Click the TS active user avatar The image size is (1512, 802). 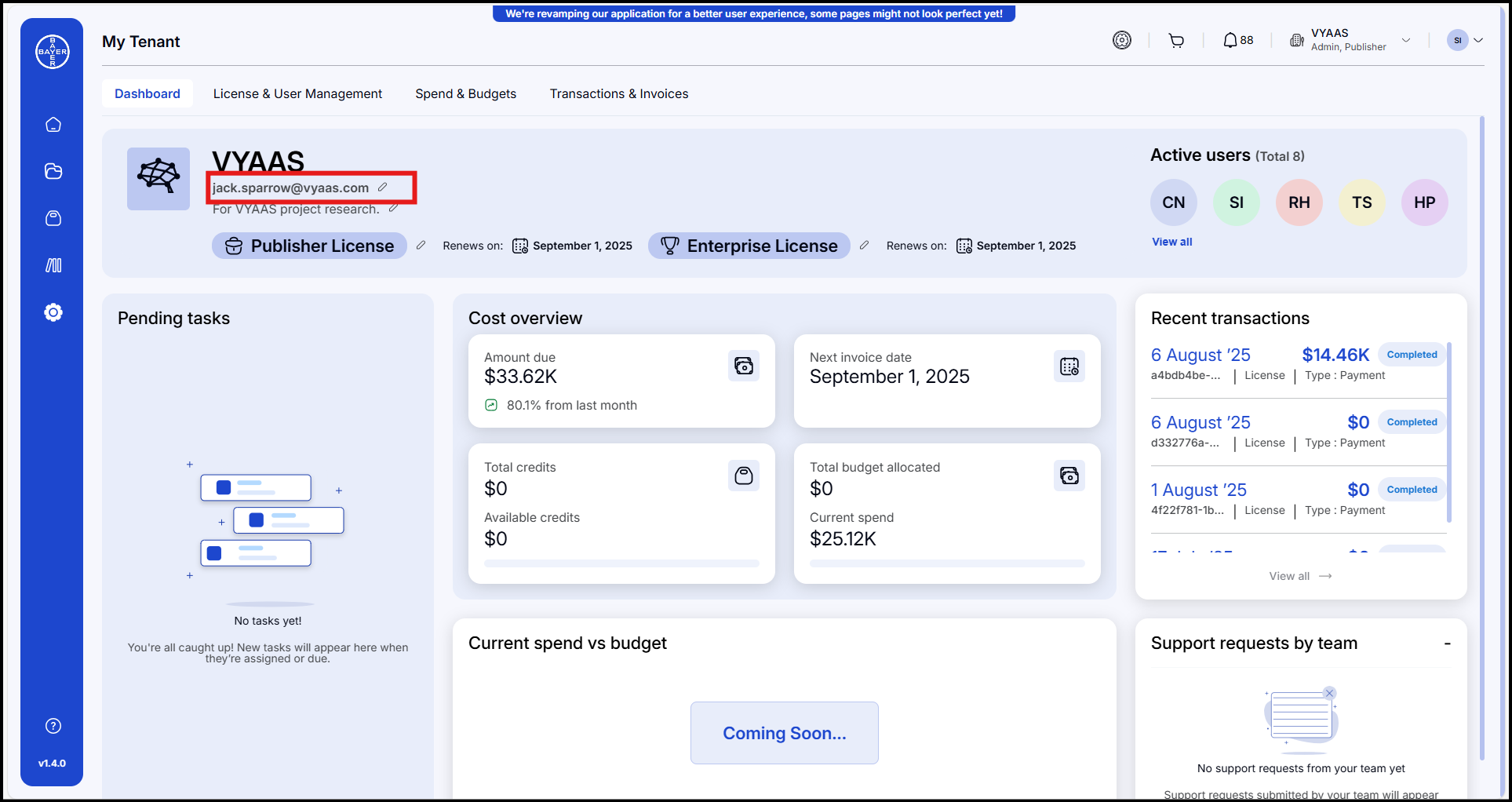tap(1362, 202)
